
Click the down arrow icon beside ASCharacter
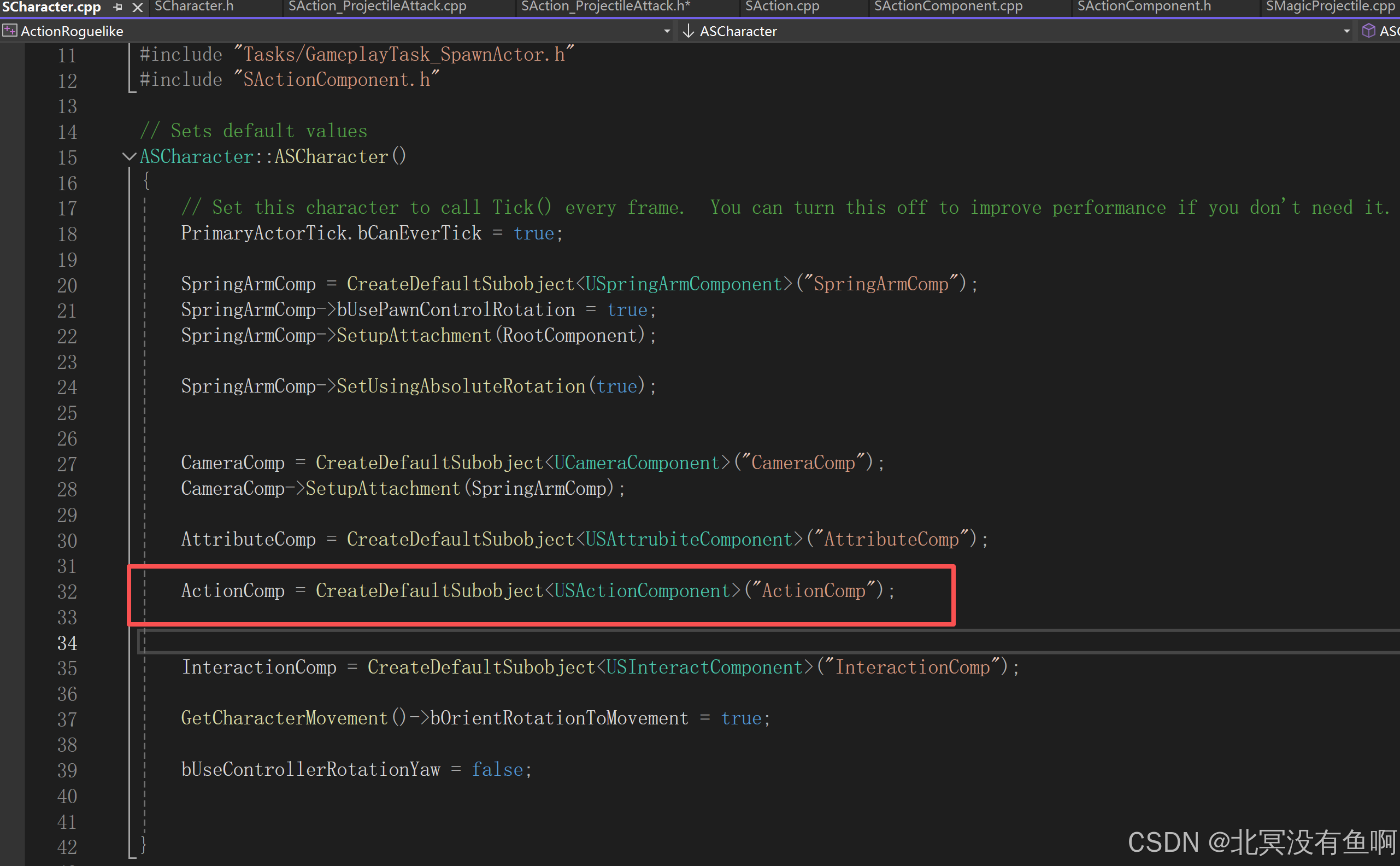(688, 31)
